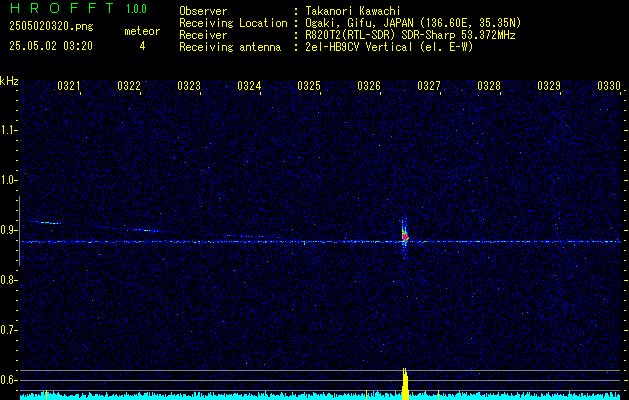Click the 0322 time axis label
The width and height of the screenshot is (629, 400).
(129, 86)
